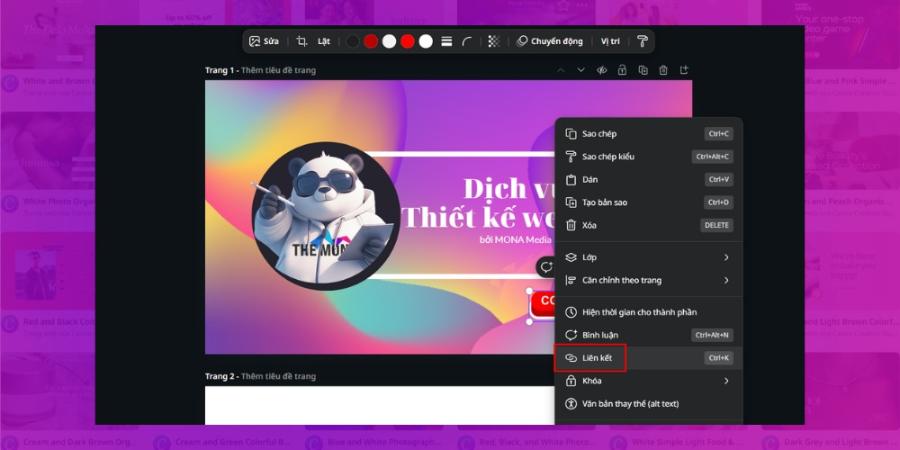Open the transparency checkerboard icon

[494, 41]
